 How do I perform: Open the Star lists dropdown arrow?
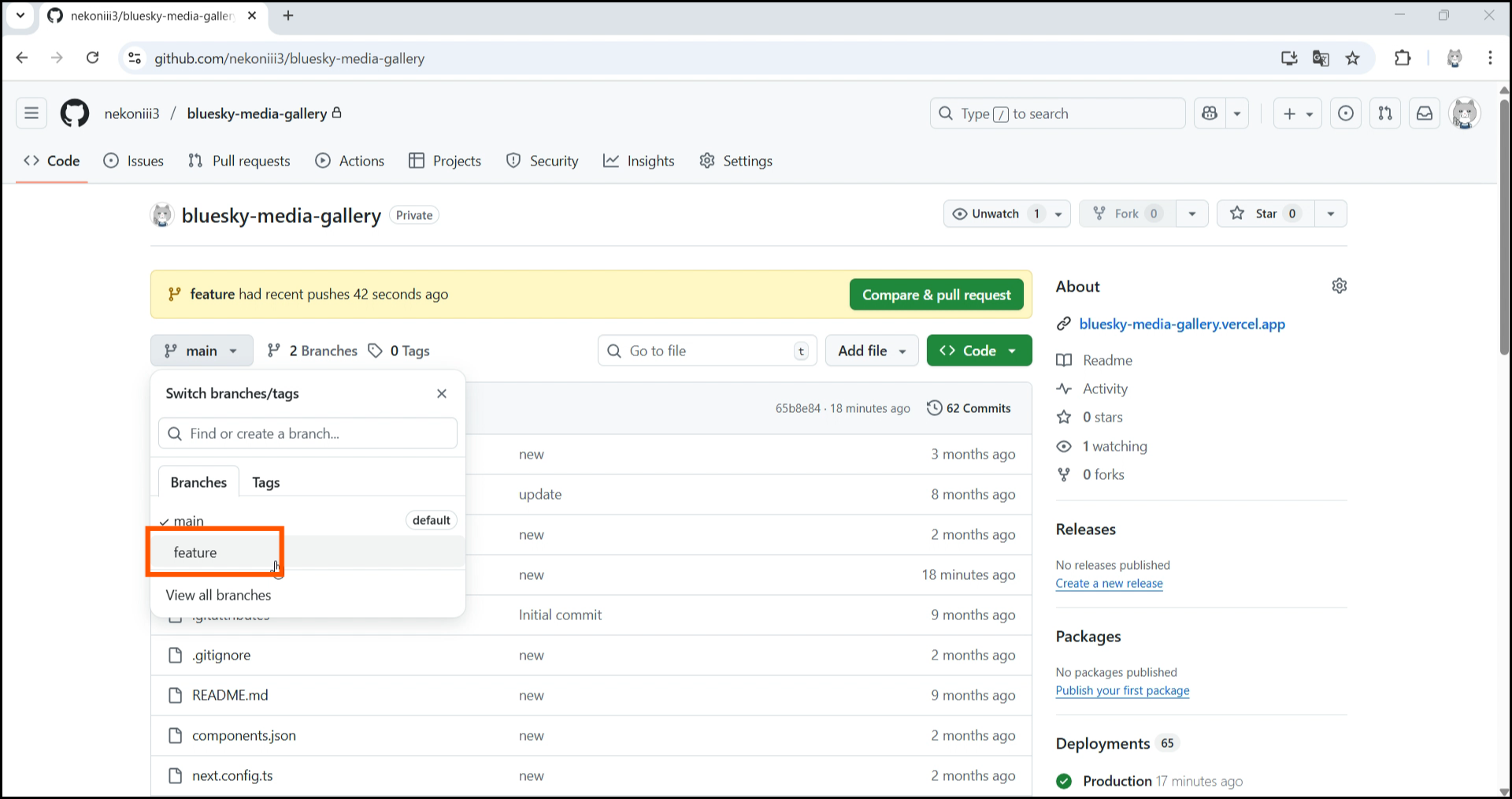[1331, 214]
